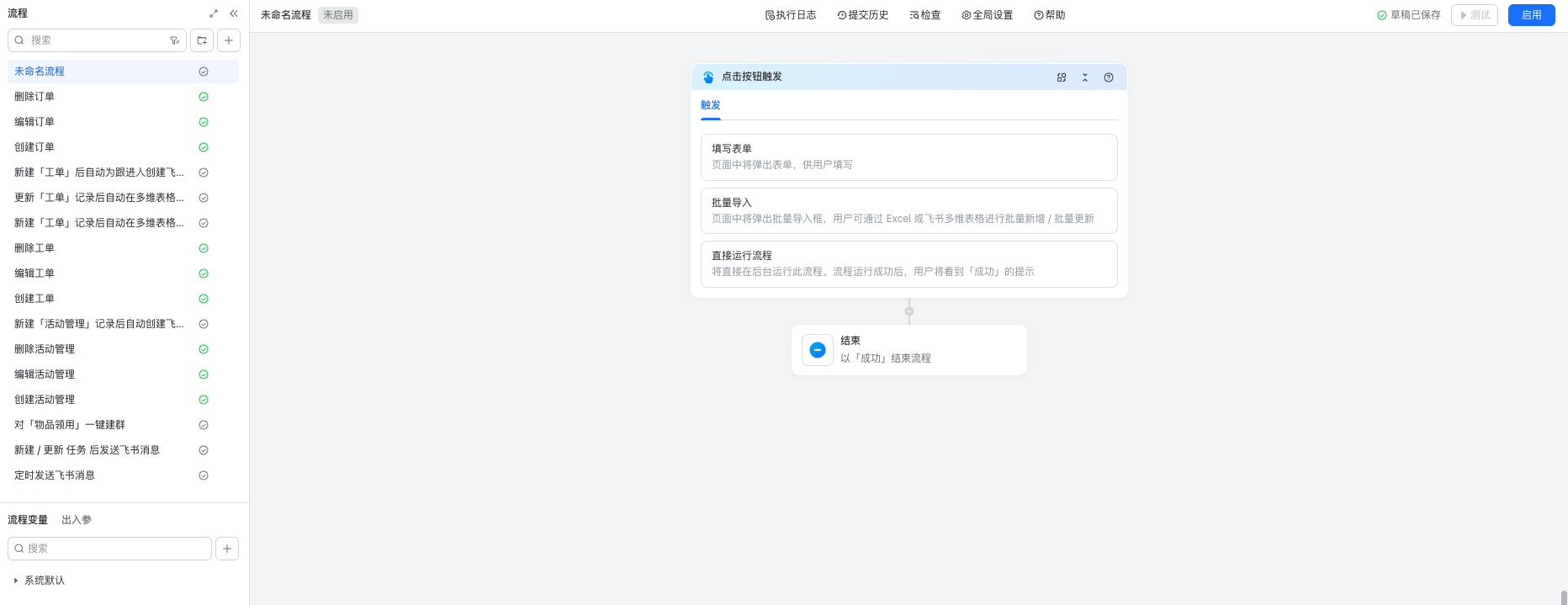Choose the 批量导入 trigger option
The height and width of the screenshot is (605, 1568).
coord(908,210)
